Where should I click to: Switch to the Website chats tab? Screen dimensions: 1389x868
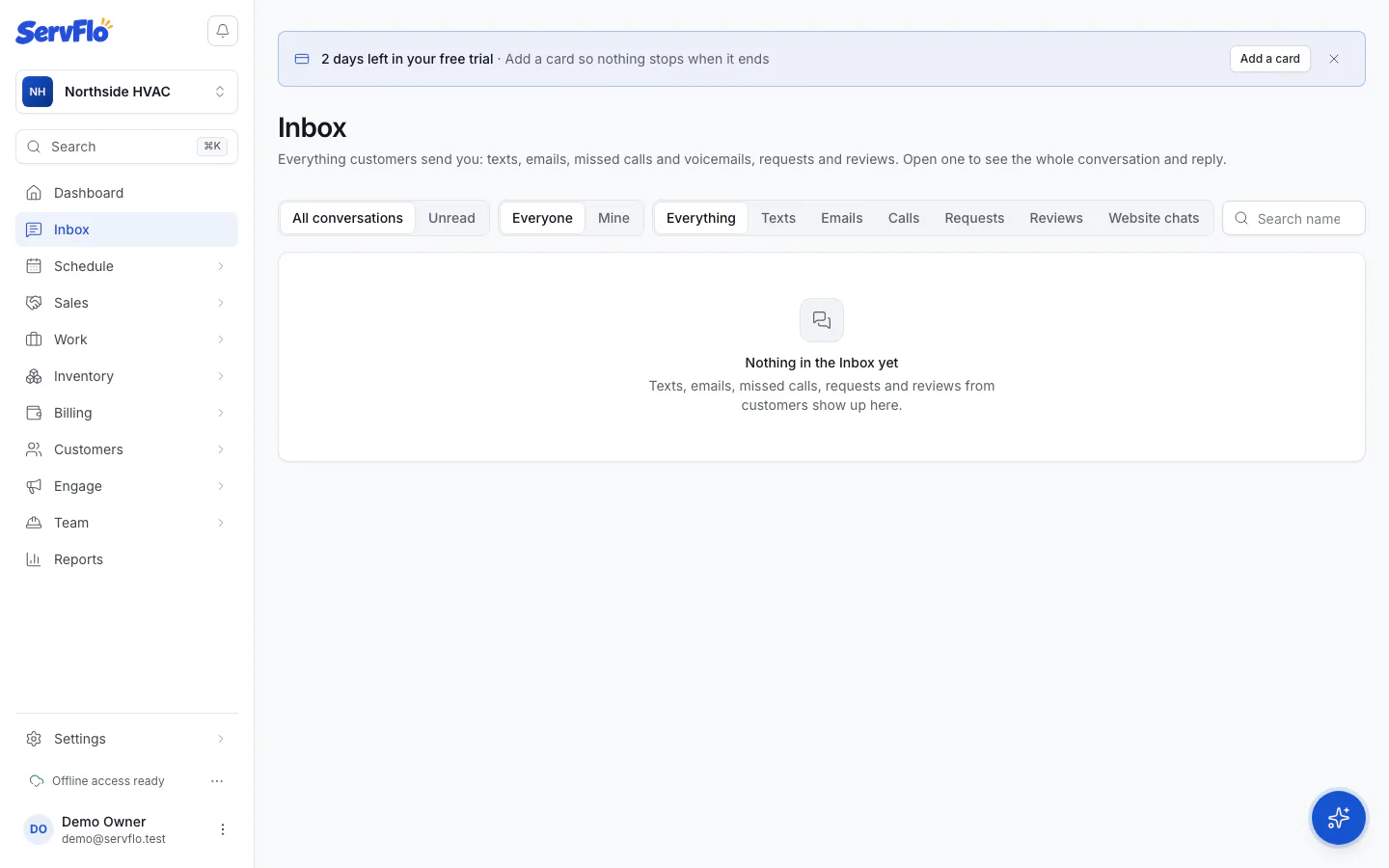point(1154,218)
